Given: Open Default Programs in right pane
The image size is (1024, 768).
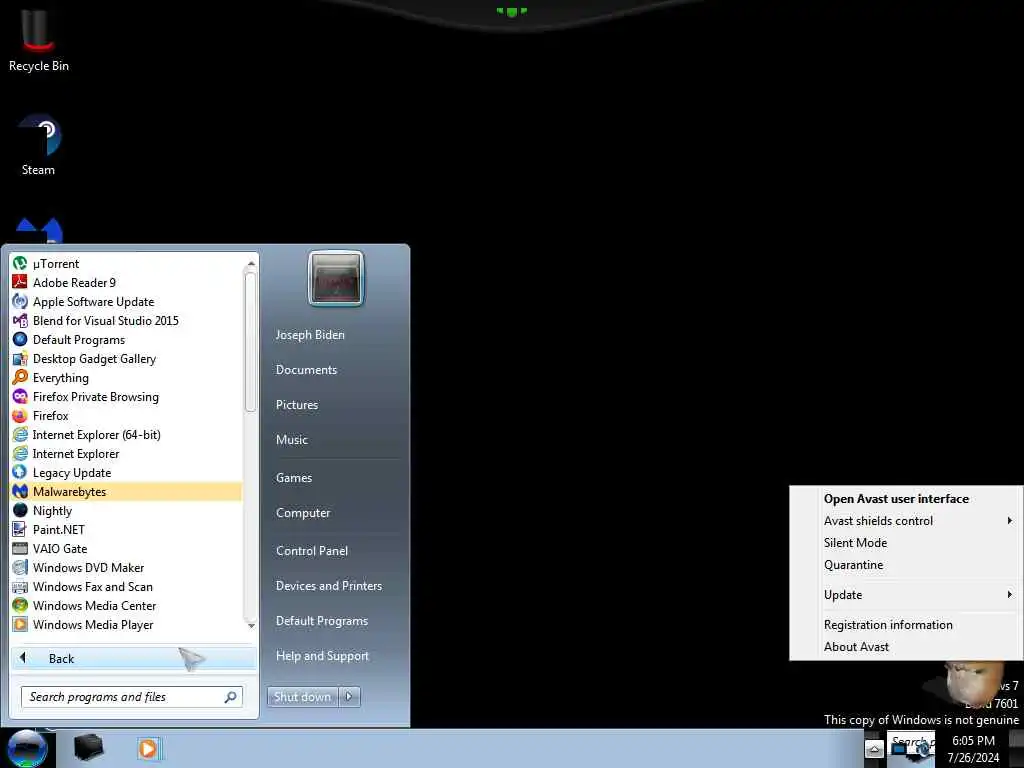Looking at the screenshot, I should [x=321, y=620].
